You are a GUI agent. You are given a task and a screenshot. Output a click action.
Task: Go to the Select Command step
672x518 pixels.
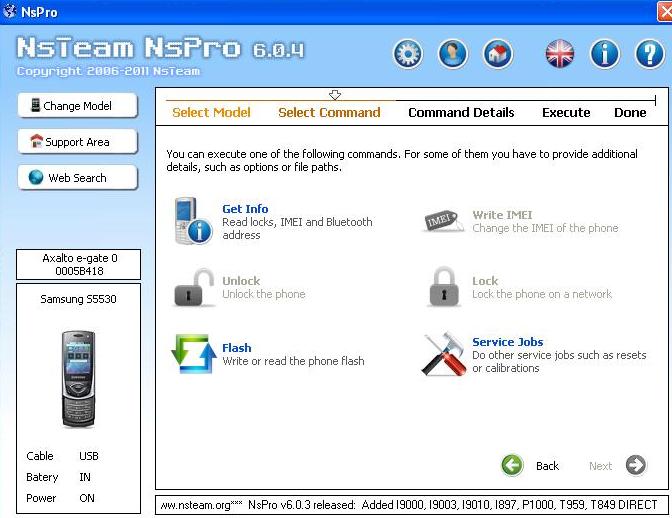(329, 112)
